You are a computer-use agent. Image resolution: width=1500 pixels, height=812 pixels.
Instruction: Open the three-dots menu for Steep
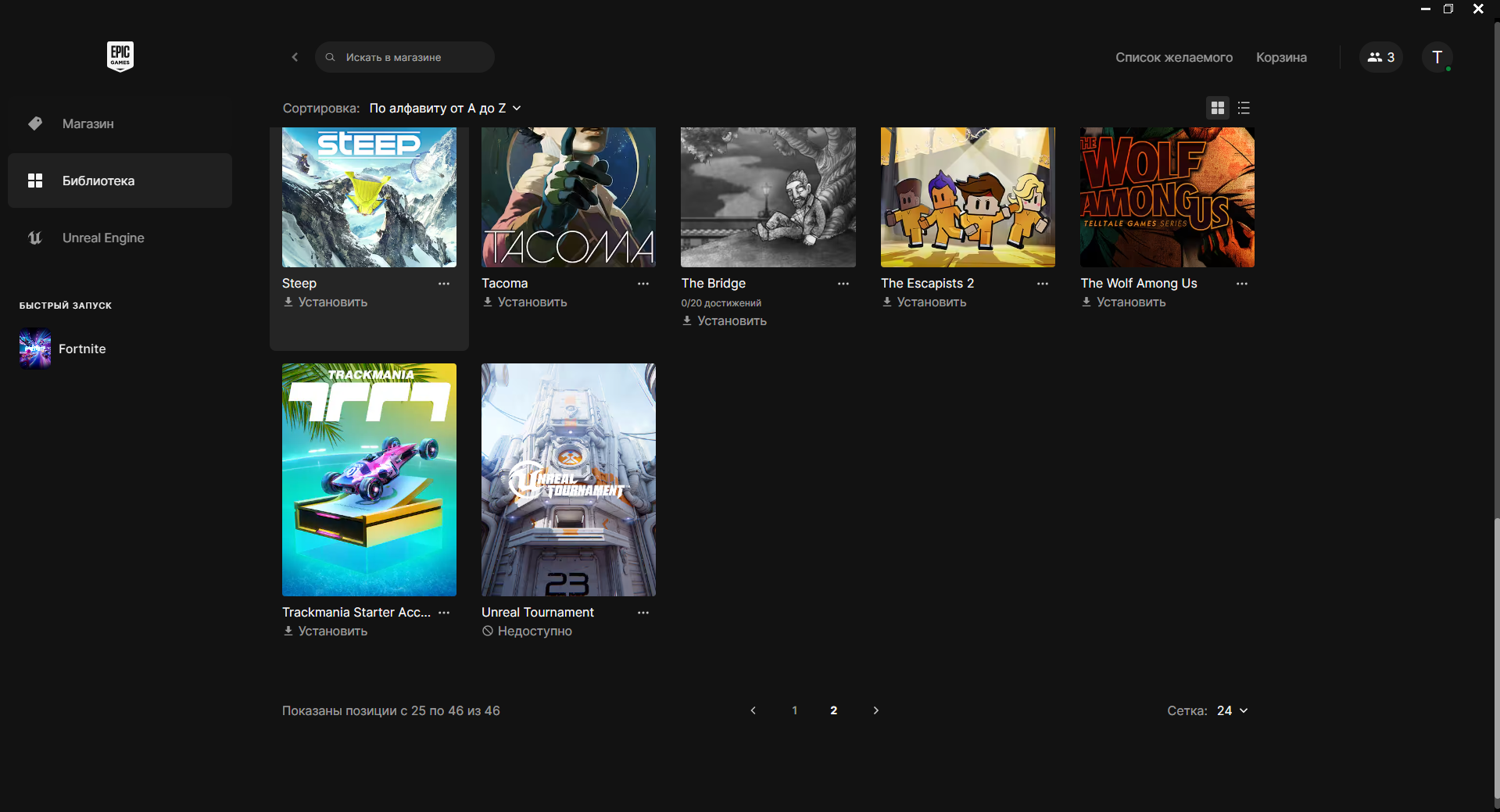444,284
